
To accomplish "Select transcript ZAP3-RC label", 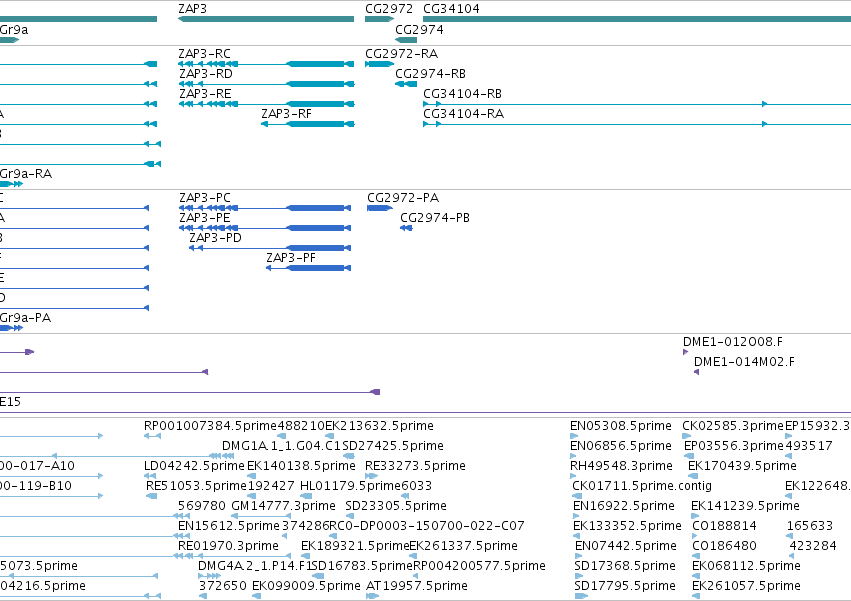I will point(205,54).
